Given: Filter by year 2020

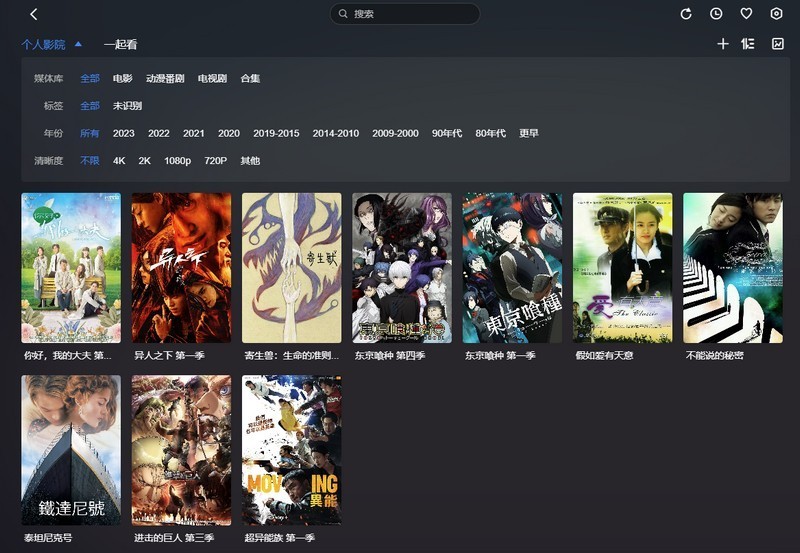Looking at the screenshot, I should [229, 134].
